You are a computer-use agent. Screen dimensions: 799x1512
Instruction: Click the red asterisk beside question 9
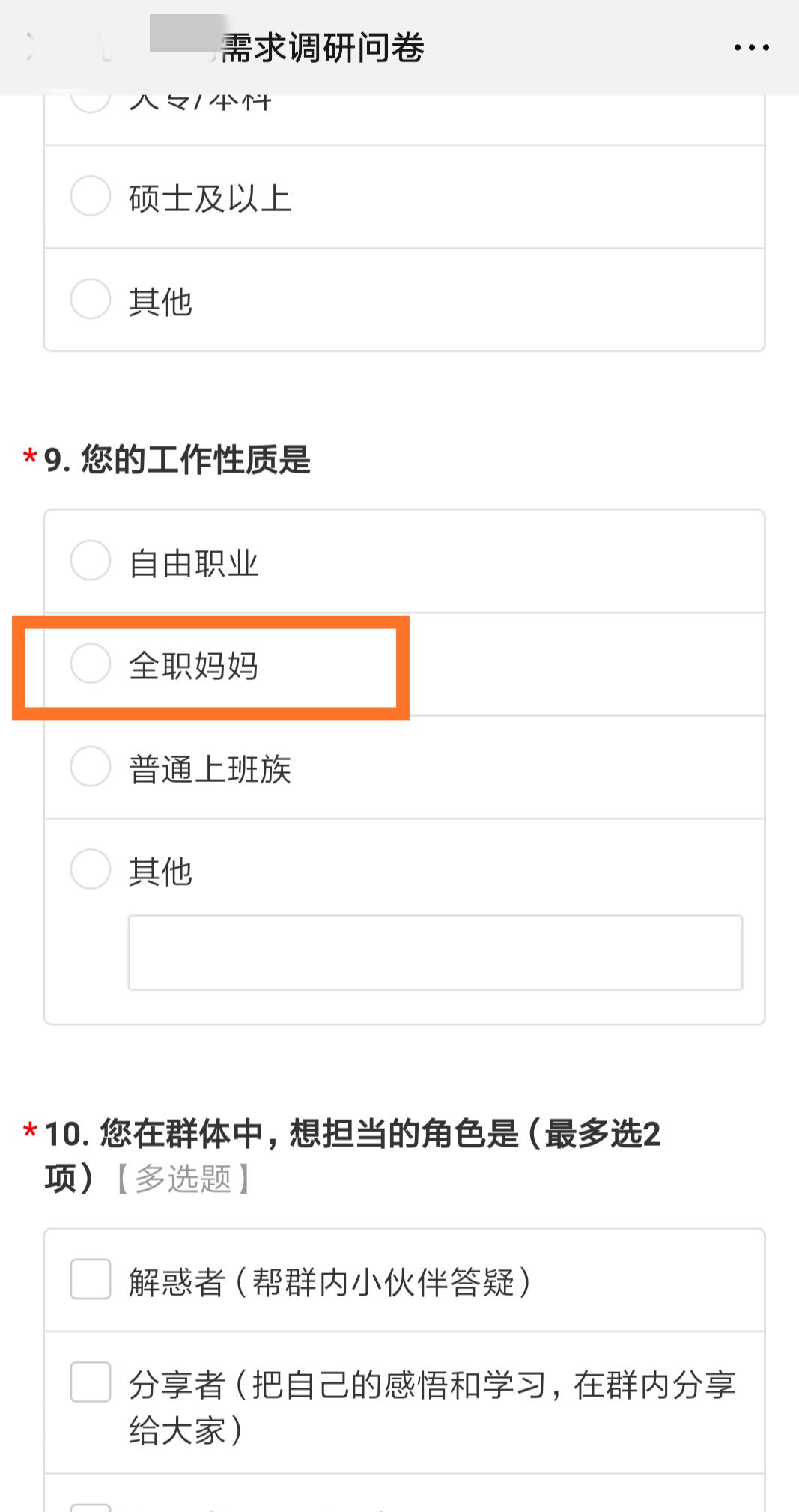click(x=29, y=457)
